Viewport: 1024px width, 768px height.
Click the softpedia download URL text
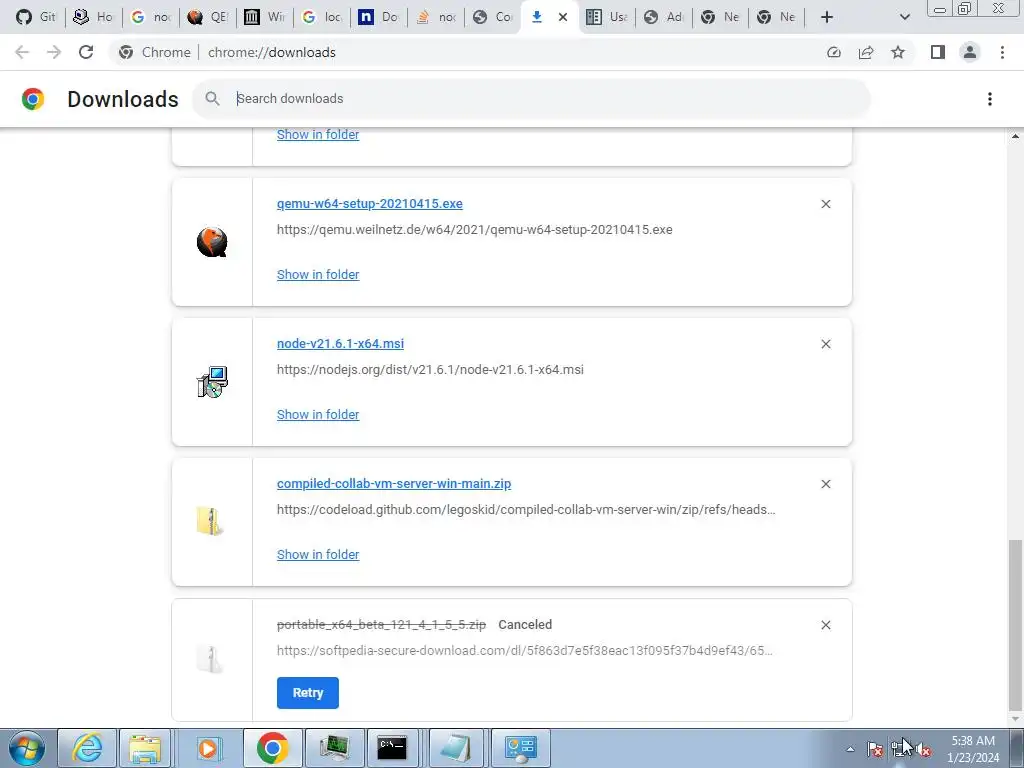click(524, 650)
